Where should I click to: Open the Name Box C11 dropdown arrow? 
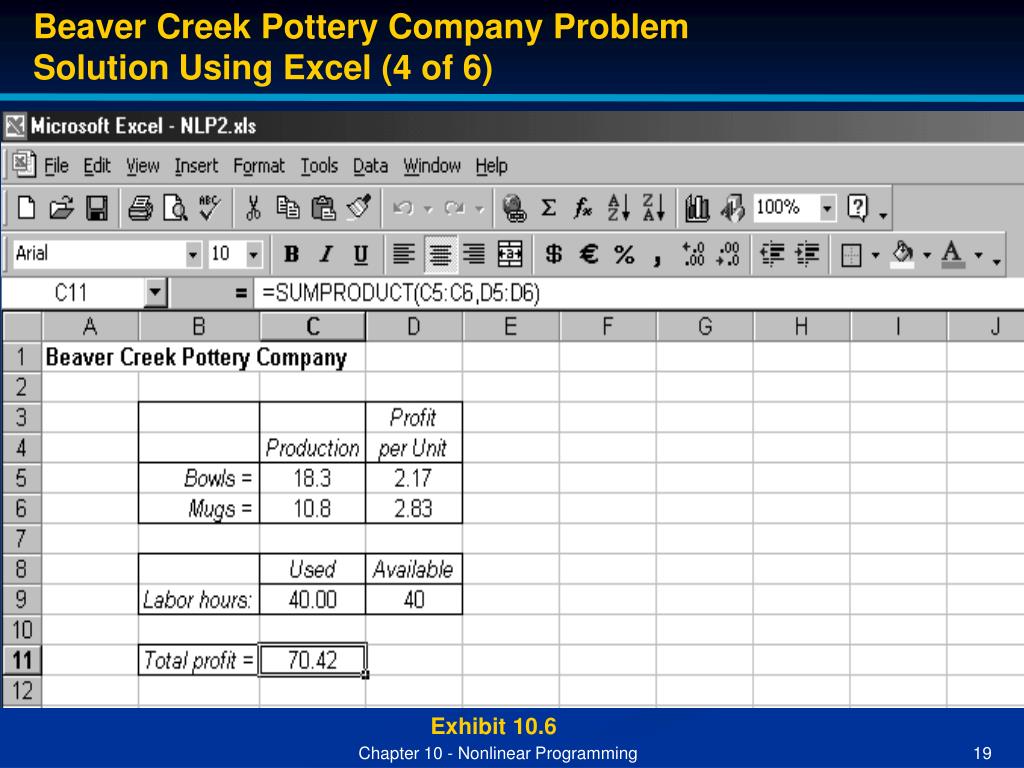(x=155, y=293)
